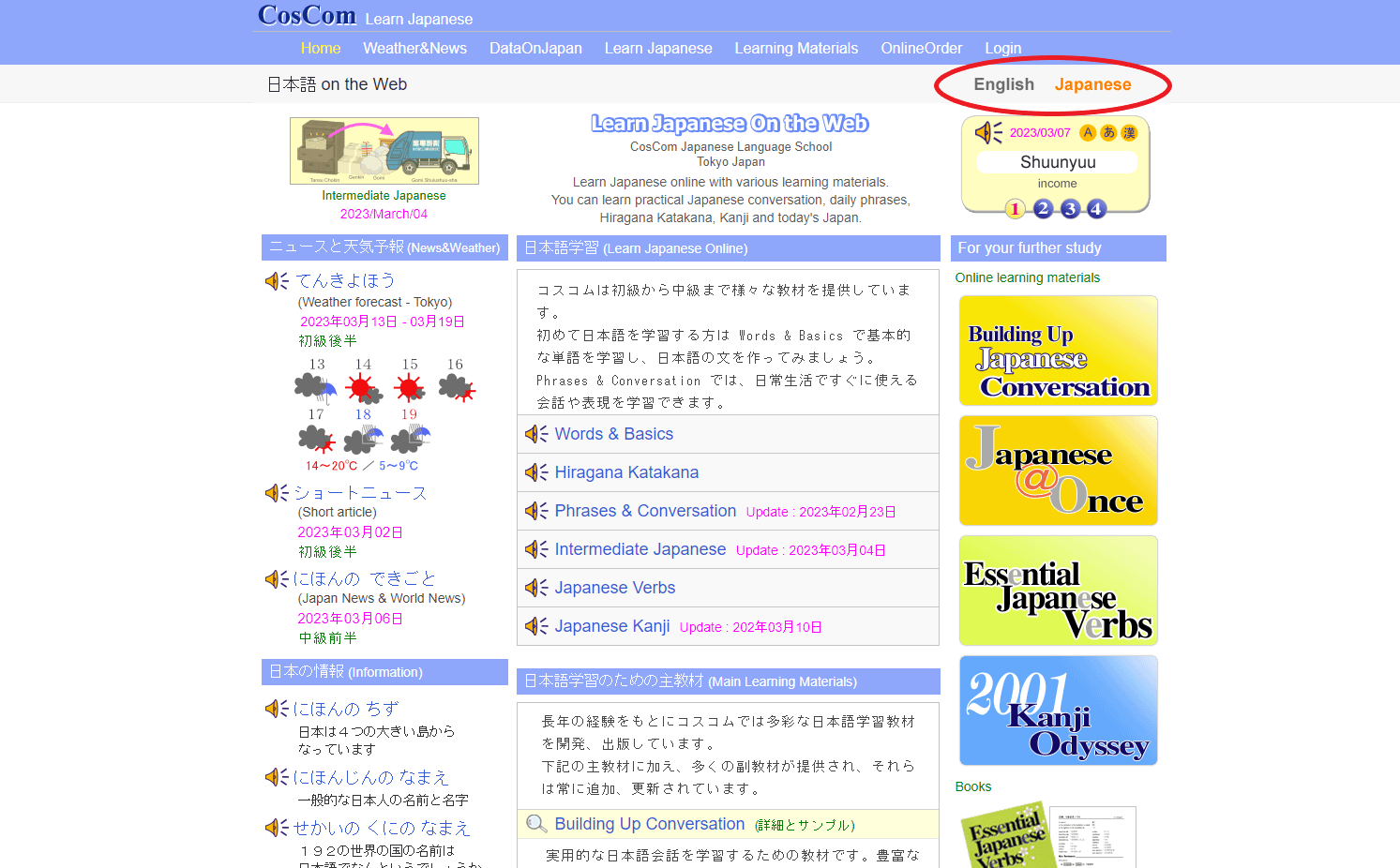Switch site language to Japanese
Screen dimensions: 1400x868
coord(1092,84)
